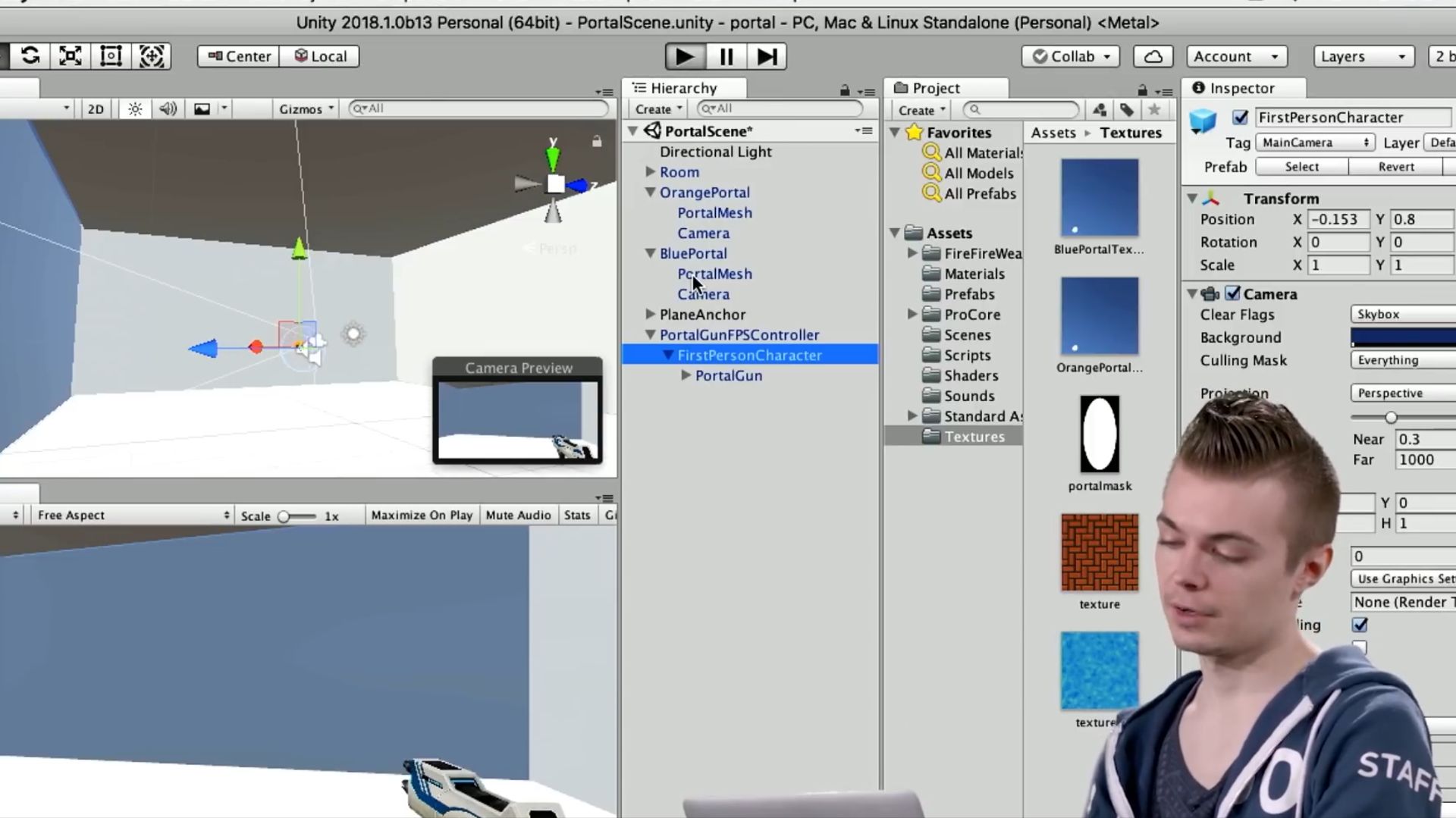Viewport: 1456px width, 818px height.
Task: Open the Project Create menu
Action: click(921, 110)
